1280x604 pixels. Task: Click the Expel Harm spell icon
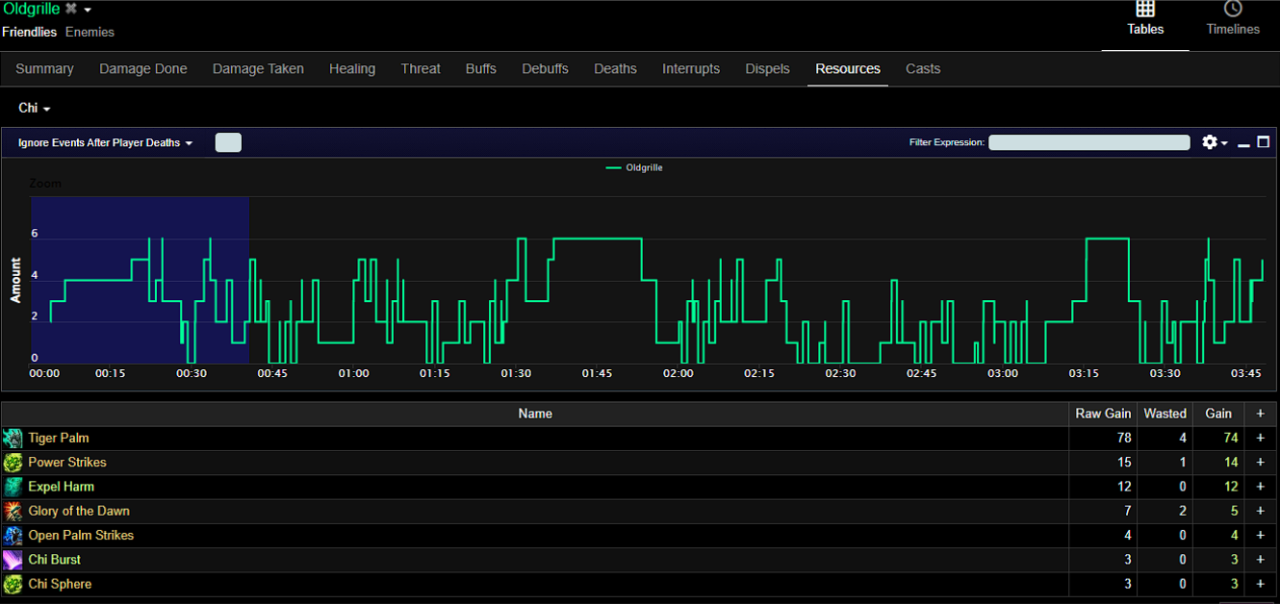click(14, 487)
